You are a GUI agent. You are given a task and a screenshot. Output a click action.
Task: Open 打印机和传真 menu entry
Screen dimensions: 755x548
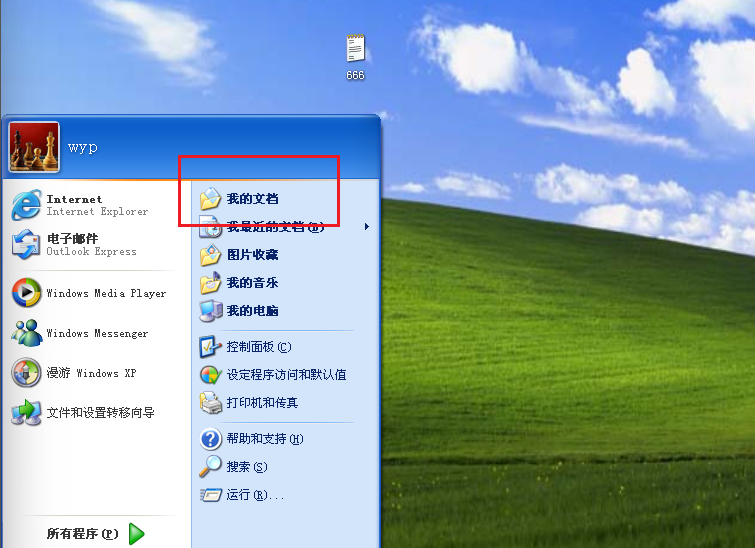pyautogui.click(x=283, y=403)
